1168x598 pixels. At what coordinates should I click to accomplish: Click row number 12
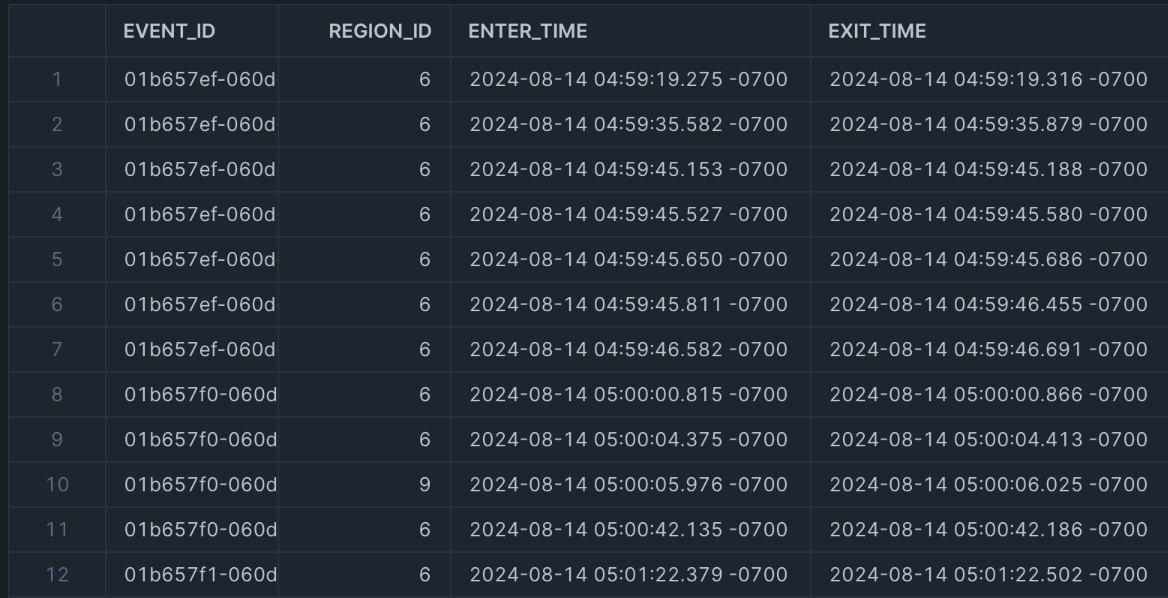pyautogui.click(x=57, y=575)
